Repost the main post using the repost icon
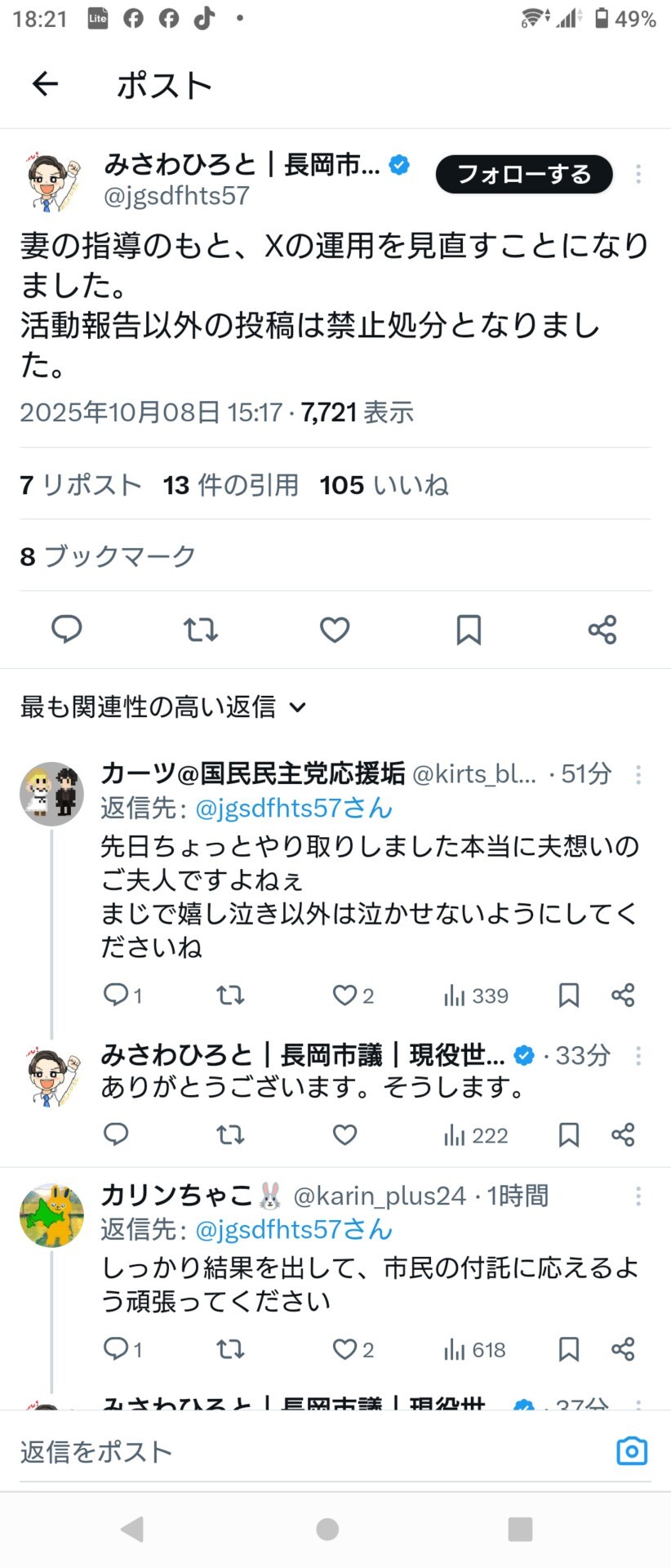Viewport: 671px width, 1568px height. [x=201, y=629]
